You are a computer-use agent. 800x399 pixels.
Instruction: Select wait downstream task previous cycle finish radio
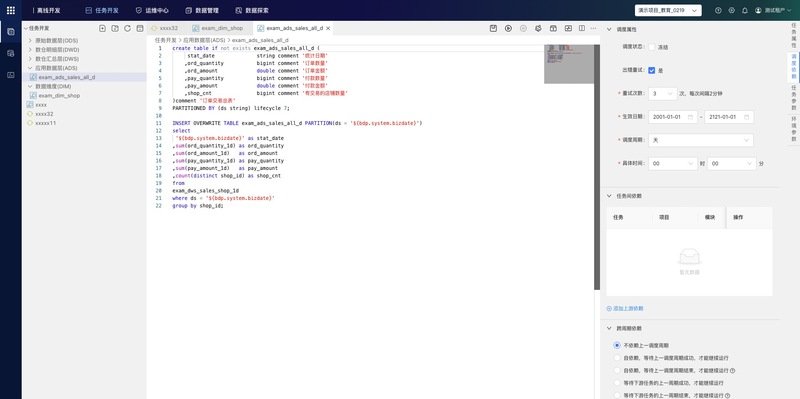(x=617, y=395)
